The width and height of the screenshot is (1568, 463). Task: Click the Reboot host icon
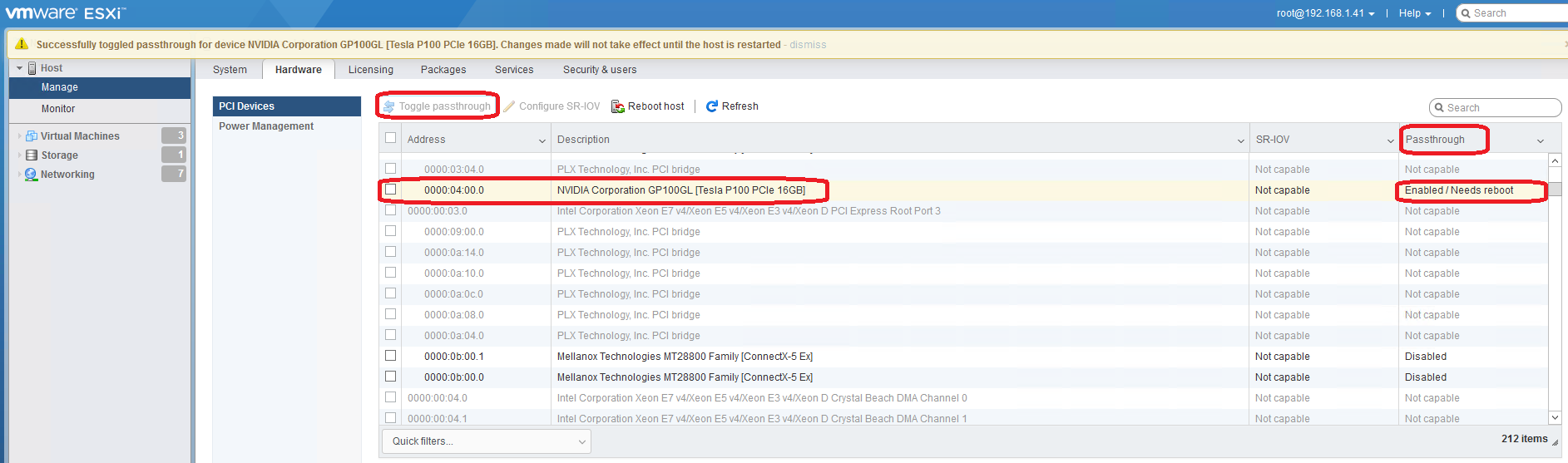pyautogui.click(x=618, y=106)
